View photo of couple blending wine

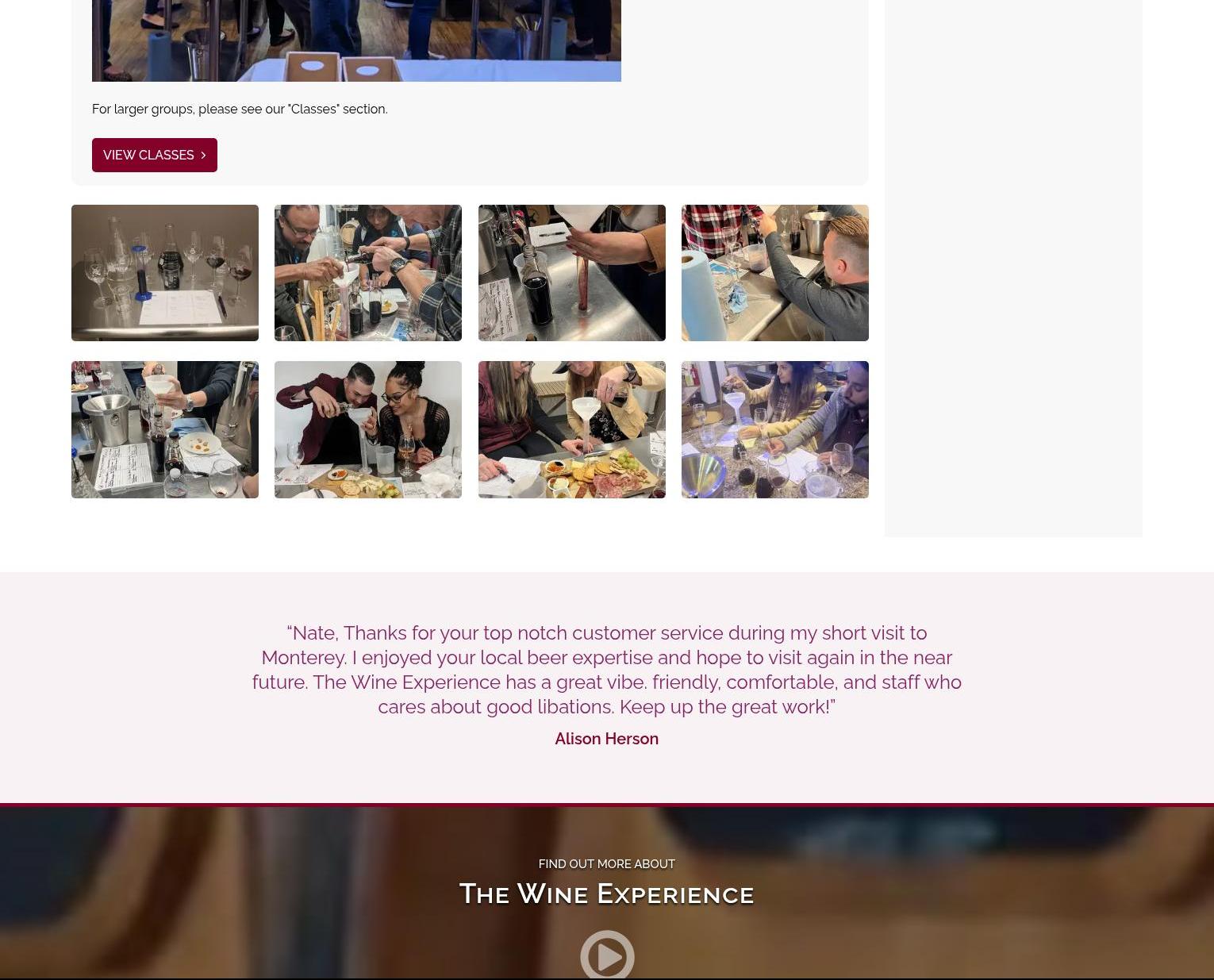[x=368, y=429]
